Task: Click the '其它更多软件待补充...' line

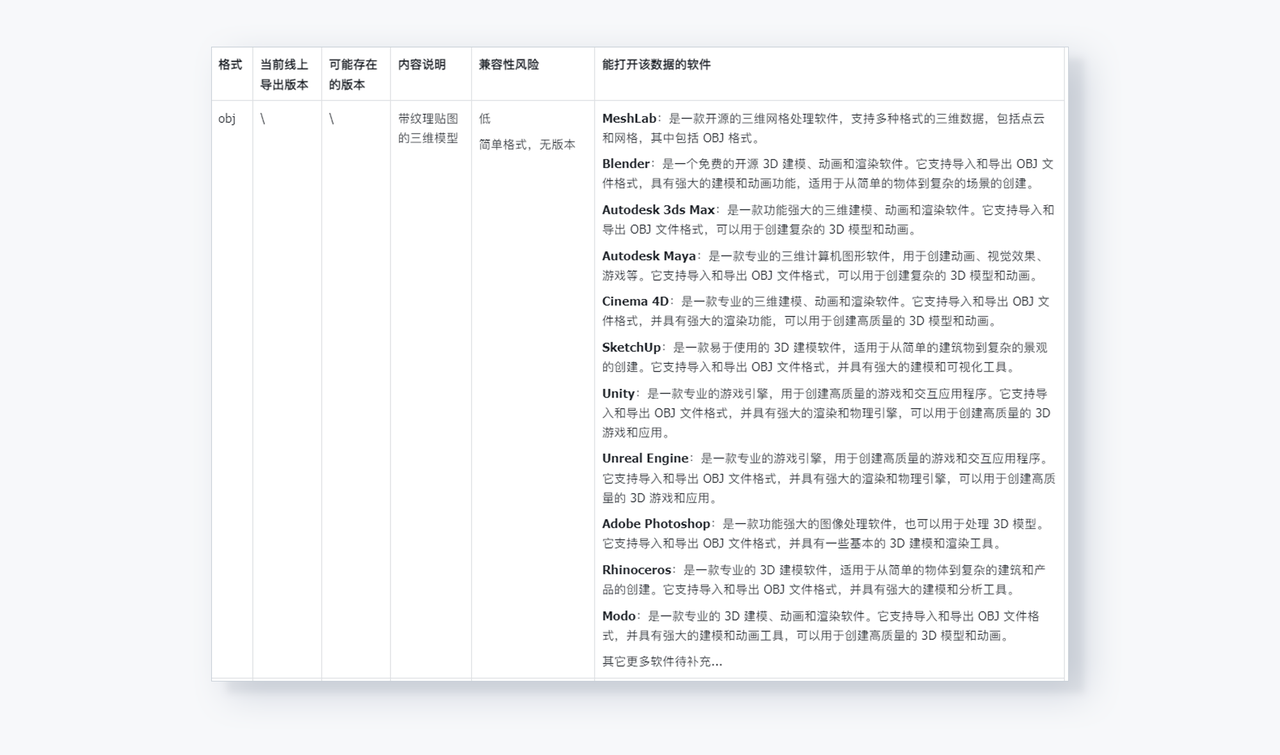Action: tap(662, 661)
